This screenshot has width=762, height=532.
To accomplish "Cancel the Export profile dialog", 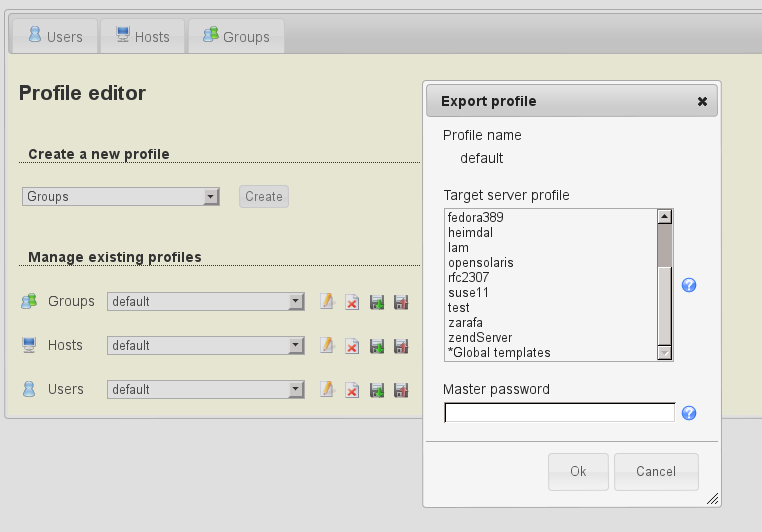I will point(656,471).
